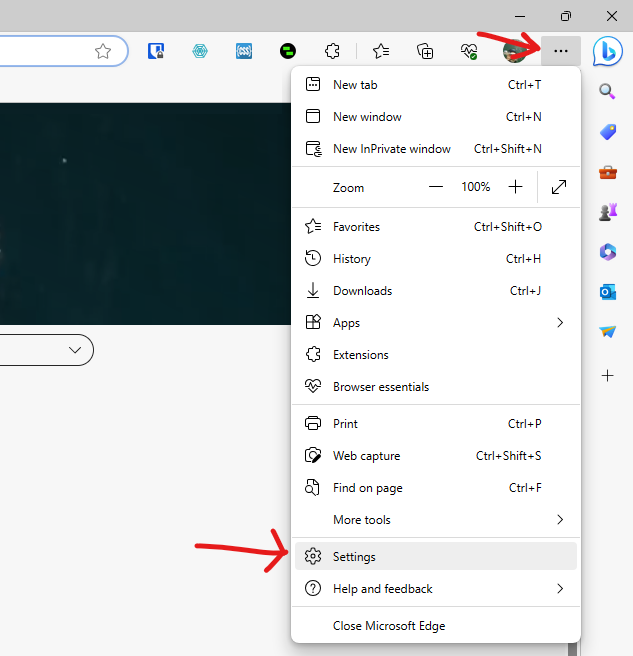
Task: Expand the More tools submenu
Action: coord(436,520)
